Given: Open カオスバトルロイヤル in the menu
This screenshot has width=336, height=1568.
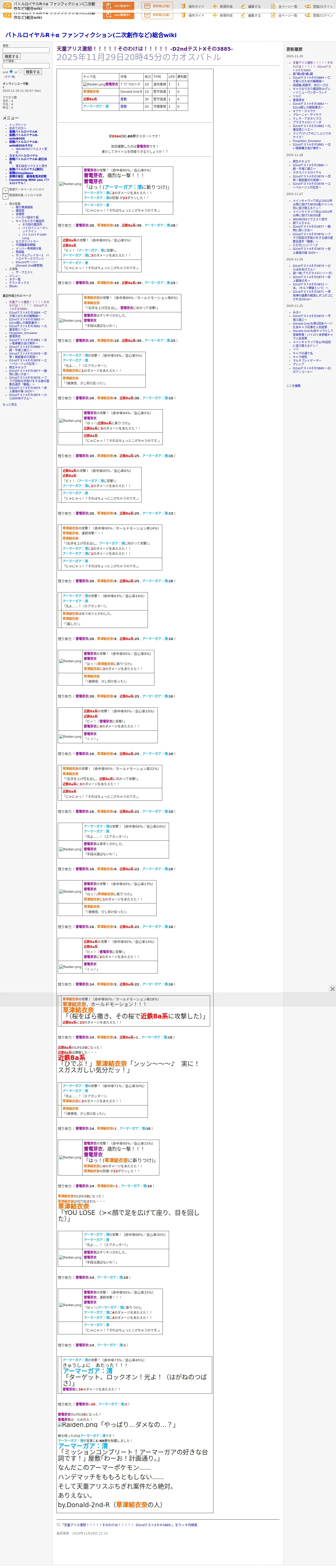Looking at the screenshot, I should point(23,156).
